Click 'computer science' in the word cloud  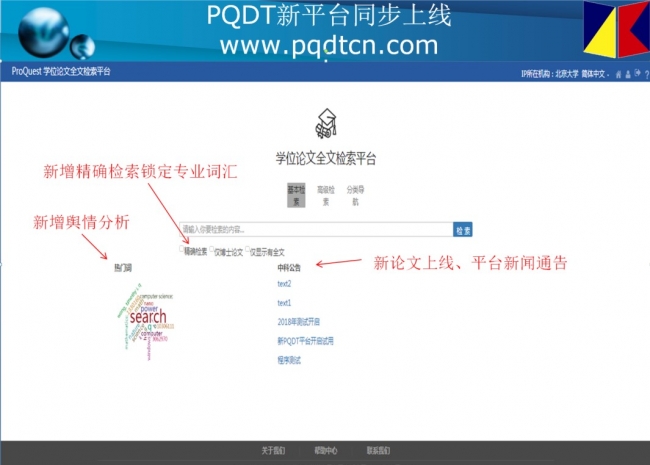click(156, 296)
